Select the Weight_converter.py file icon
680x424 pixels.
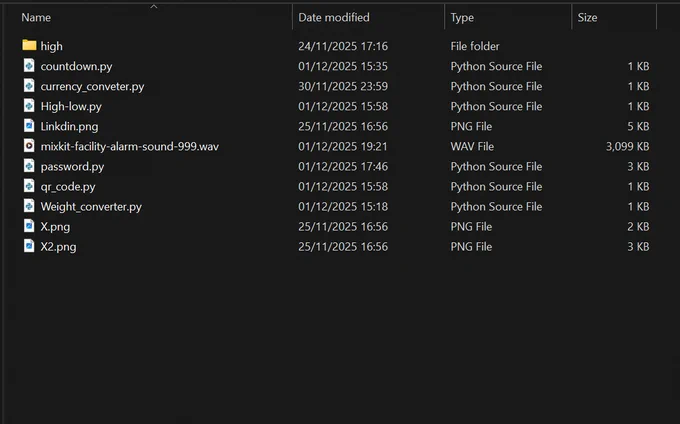[29, 205]
